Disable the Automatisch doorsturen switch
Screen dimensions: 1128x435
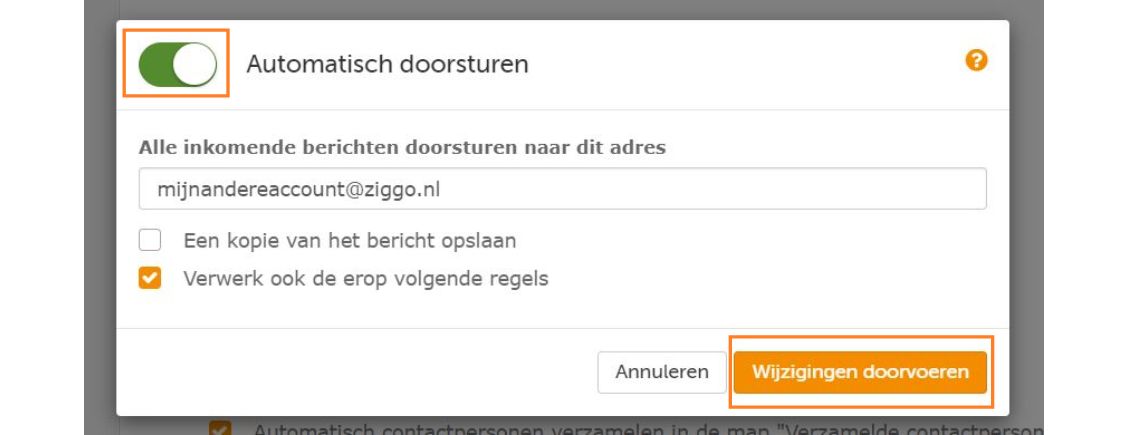(x=177, y=64)
